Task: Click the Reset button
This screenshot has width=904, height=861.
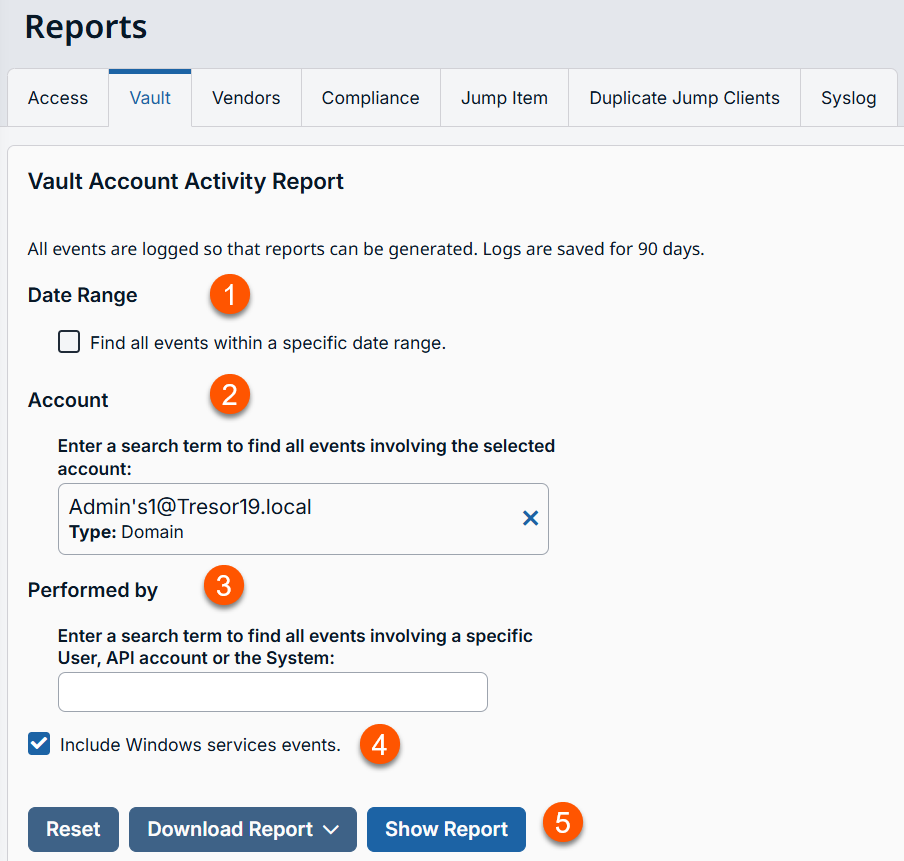Action: (73, 829)
